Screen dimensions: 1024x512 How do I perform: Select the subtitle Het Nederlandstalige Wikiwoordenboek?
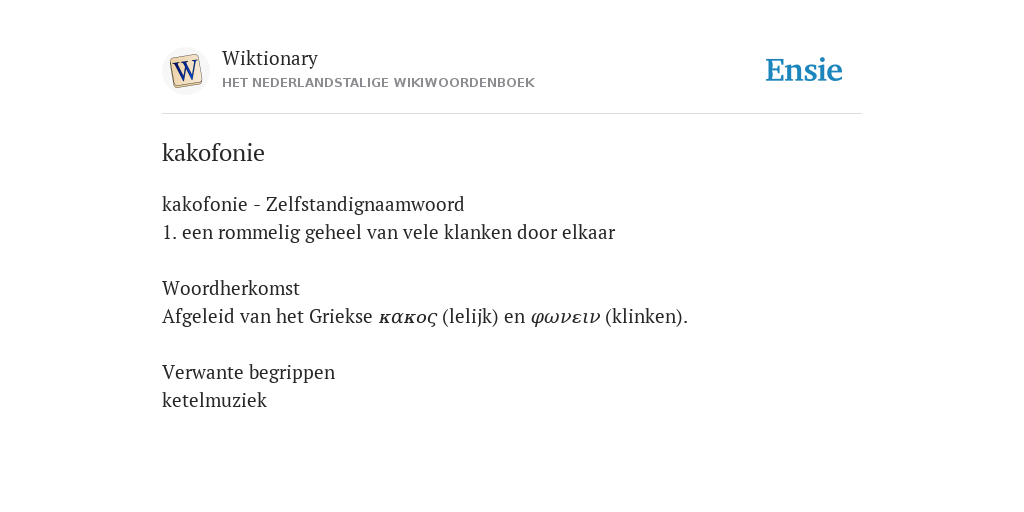tap(378, 83)
